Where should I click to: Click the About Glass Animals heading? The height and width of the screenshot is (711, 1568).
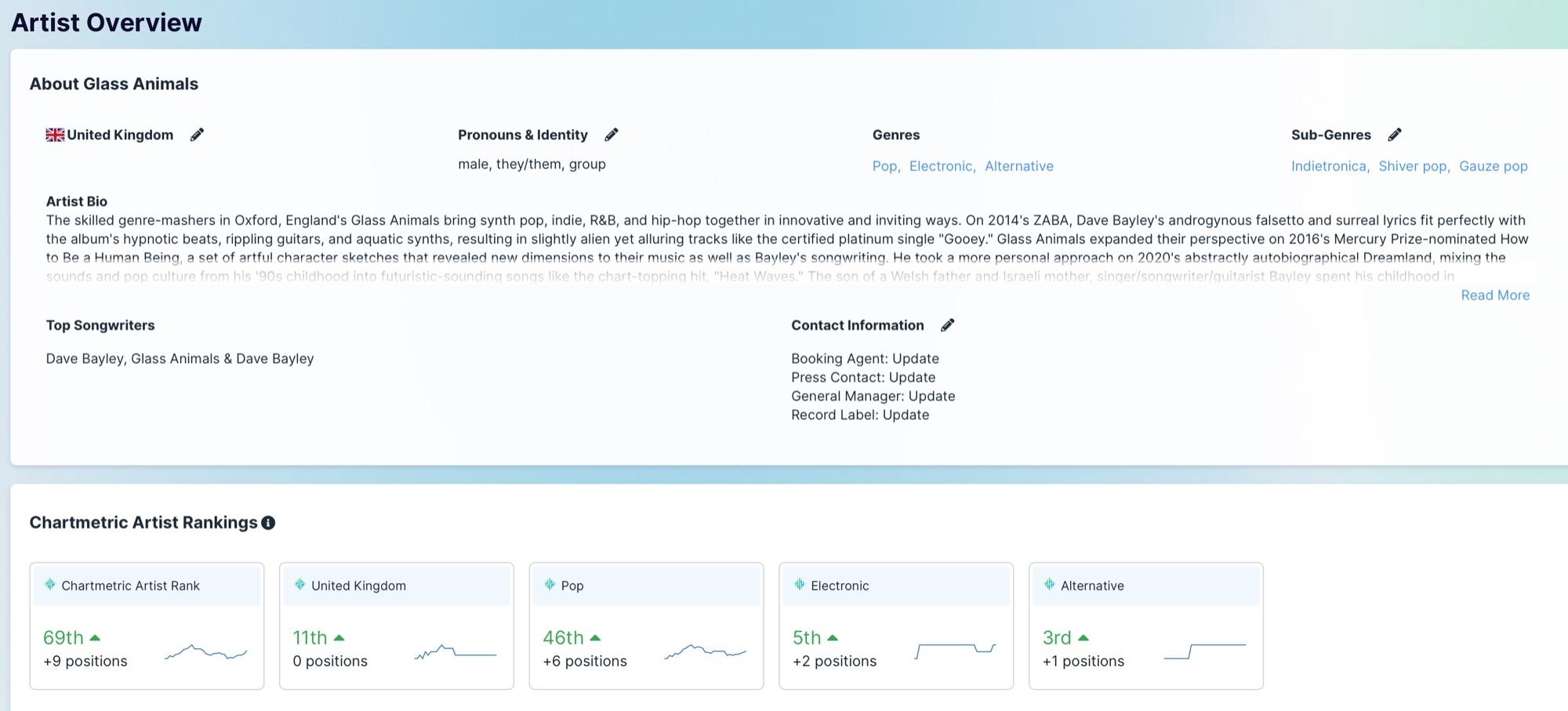tap(114, 84)
